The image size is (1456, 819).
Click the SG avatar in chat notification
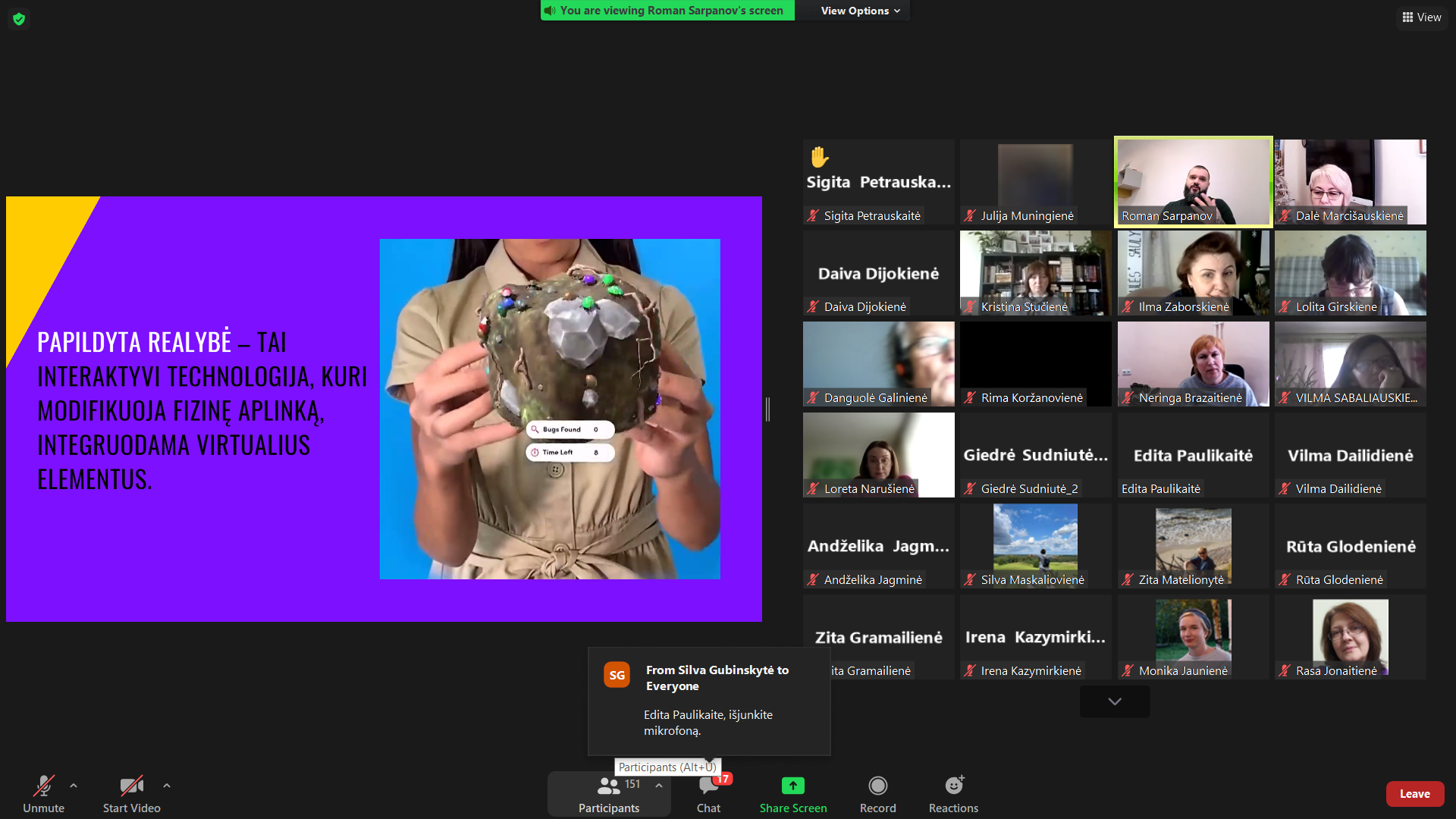point(617,675)
